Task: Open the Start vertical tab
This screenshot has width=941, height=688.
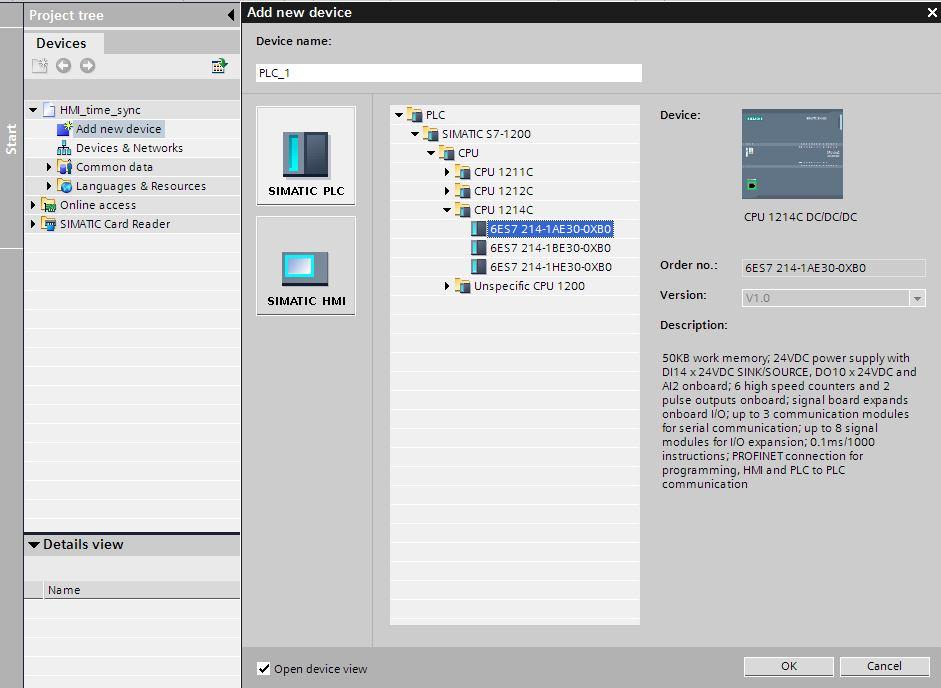Action: [11, 139]
